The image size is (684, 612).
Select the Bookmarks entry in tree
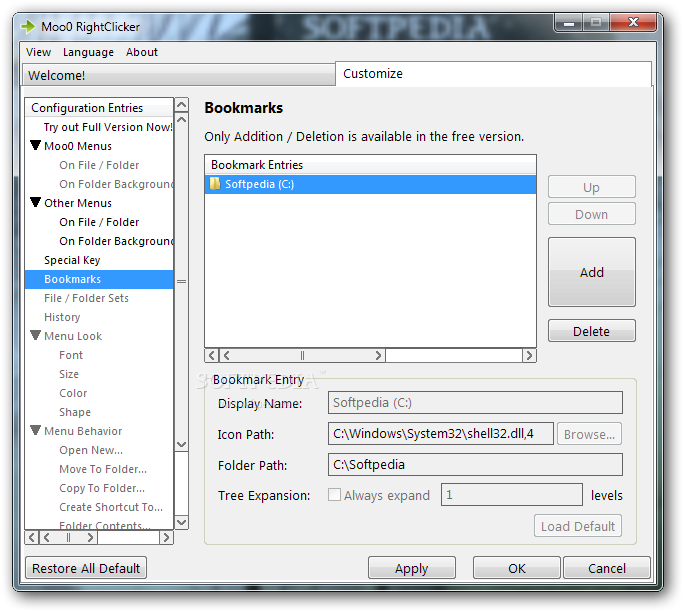[99, 279]
